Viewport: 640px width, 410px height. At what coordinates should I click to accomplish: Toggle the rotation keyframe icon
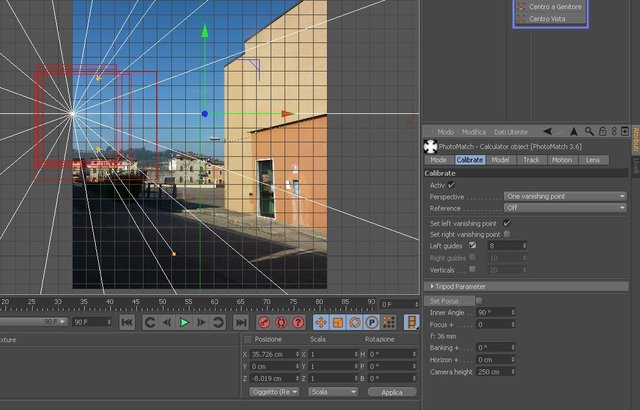click(x=355, y=322)
